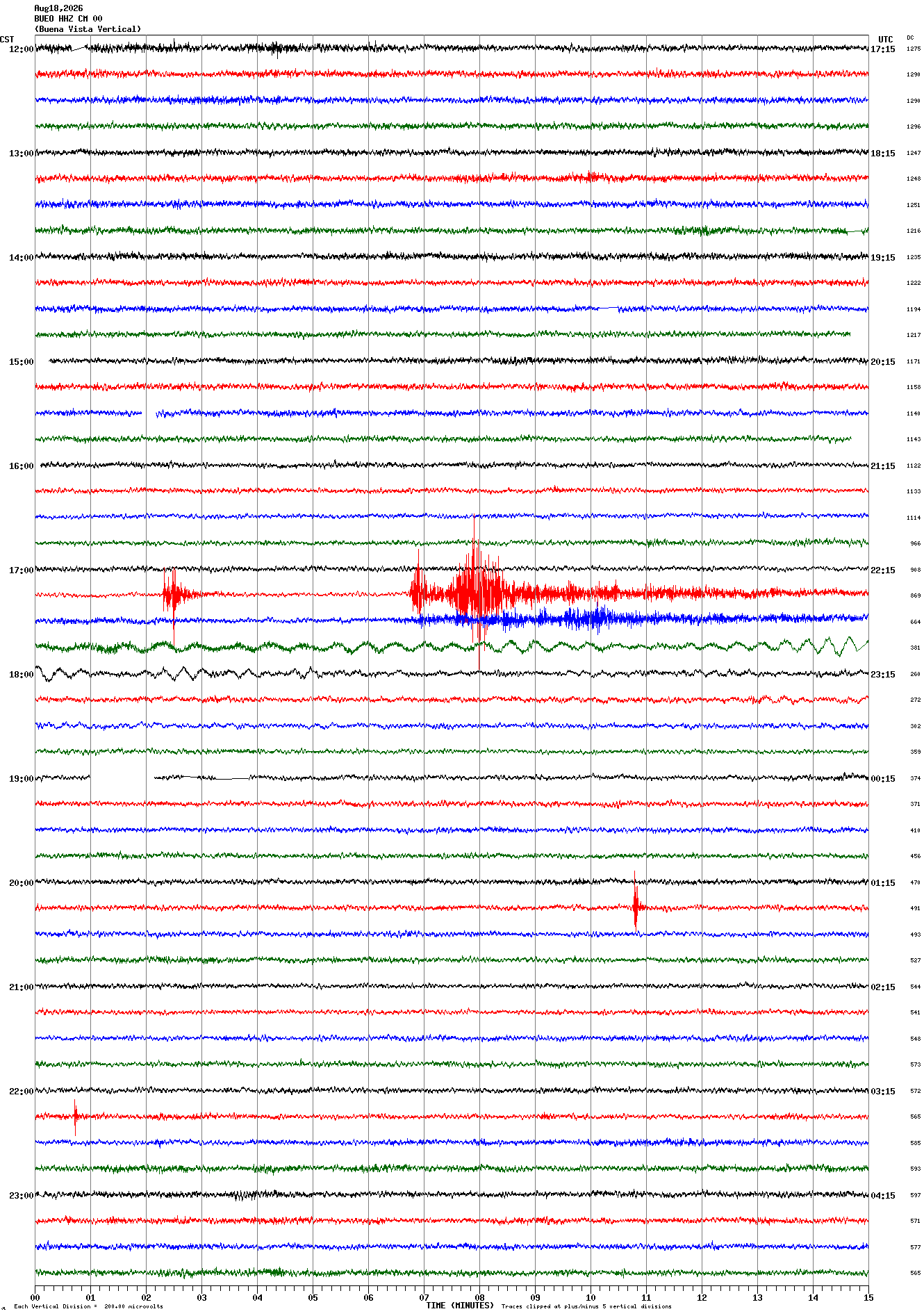The height and width of the screenshot is (1316, 924).
Task: Click the 01:15 UTC time label
Action: tap(883, 883)
